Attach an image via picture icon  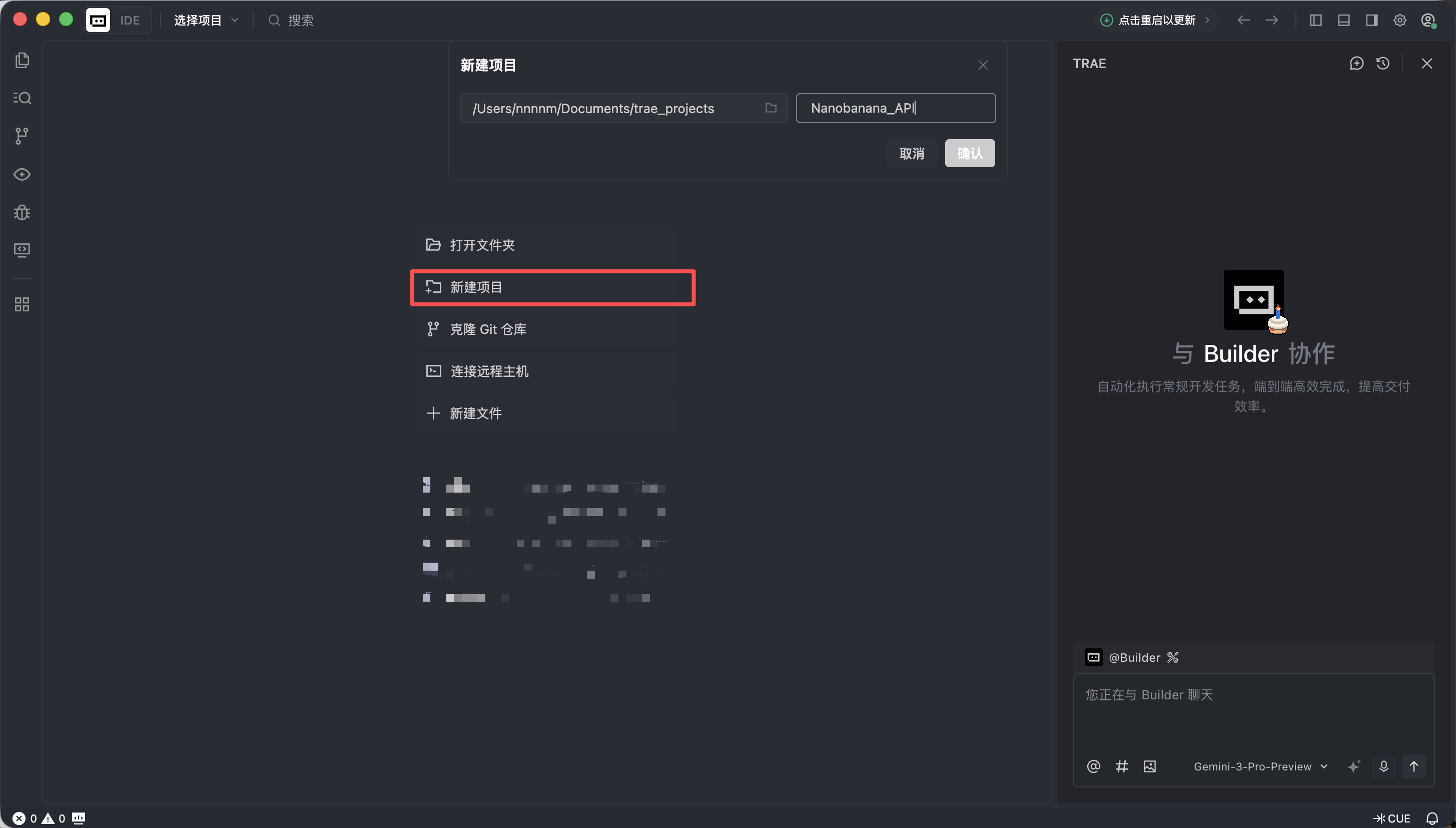pos(1149,766)
